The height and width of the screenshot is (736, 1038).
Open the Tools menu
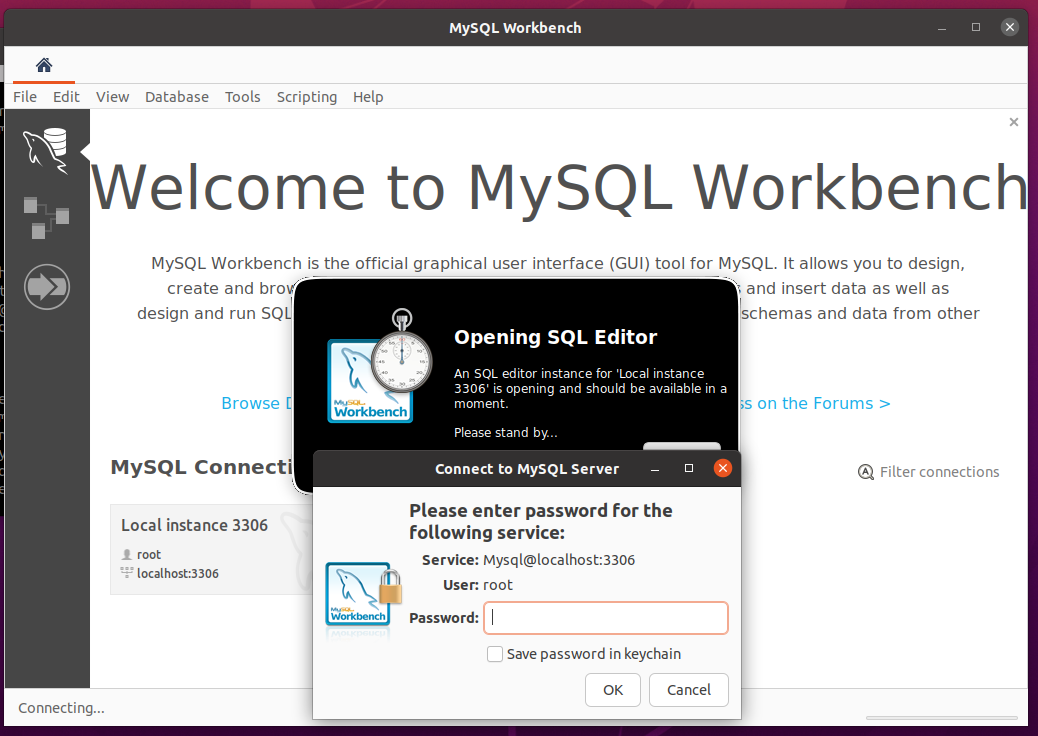(242, 97)
